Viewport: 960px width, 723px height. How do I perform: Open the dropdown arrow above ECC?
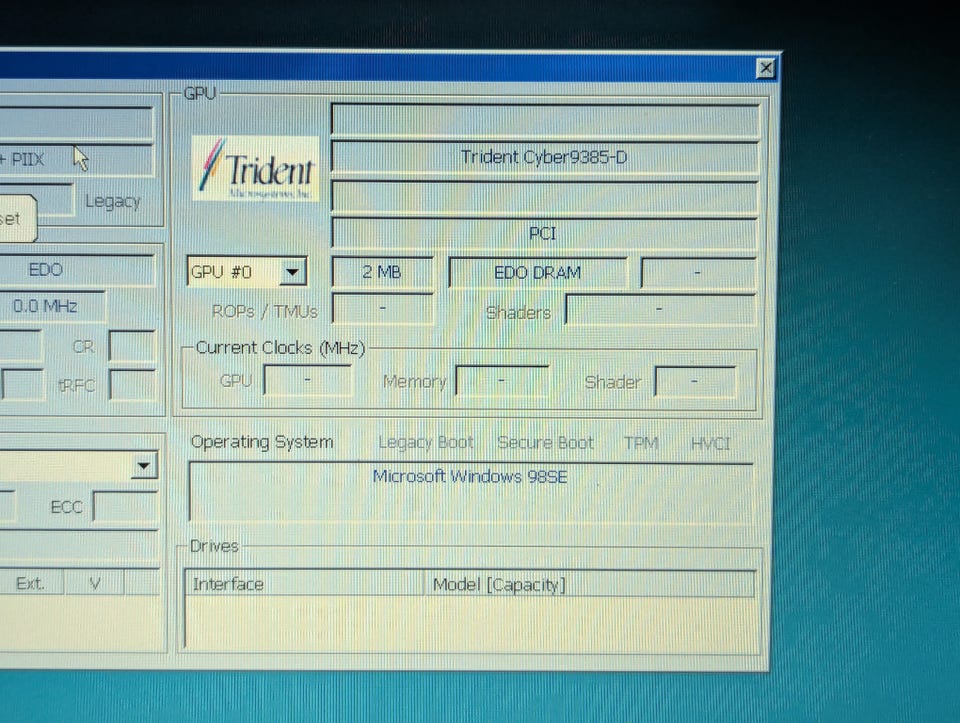pos(144,466)
